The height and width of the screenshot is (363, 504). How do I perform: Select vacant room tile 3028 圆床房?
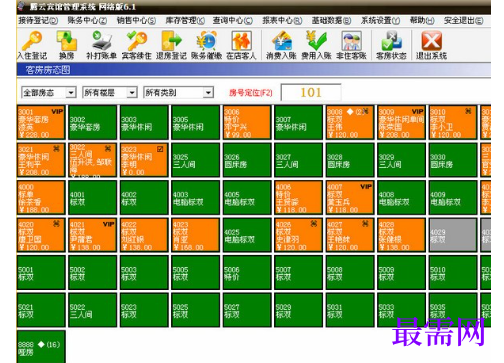click(350, 160)
